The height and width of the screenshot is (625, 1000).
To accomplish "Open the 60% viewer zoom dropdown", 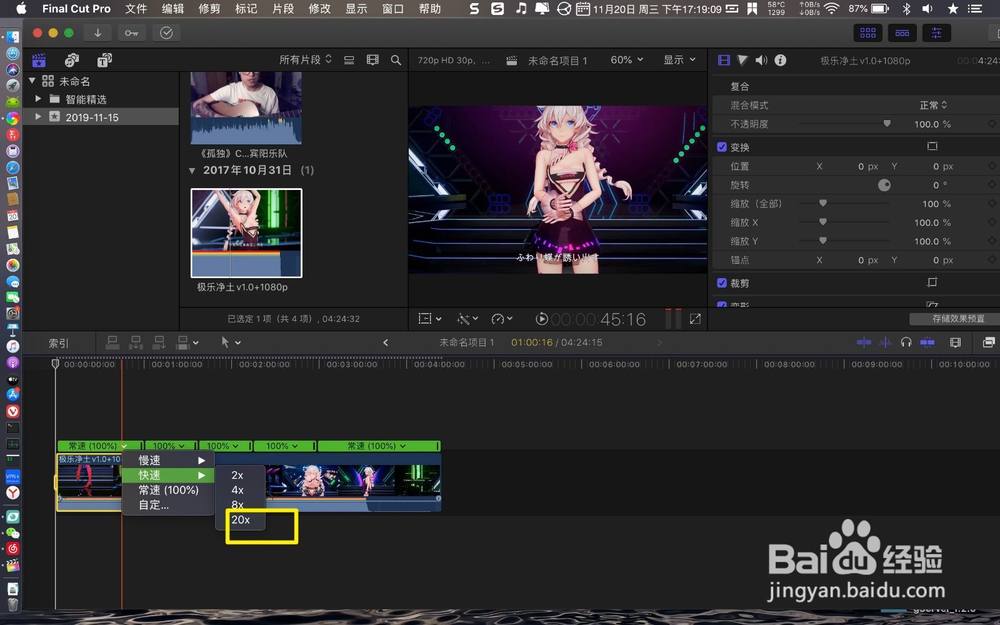I will [627, 59].
